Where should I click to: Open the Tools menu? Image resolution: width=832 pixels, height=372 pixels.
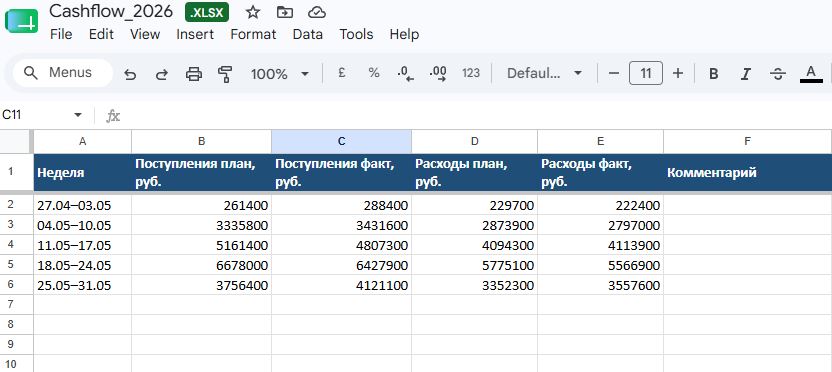[356, 34]
